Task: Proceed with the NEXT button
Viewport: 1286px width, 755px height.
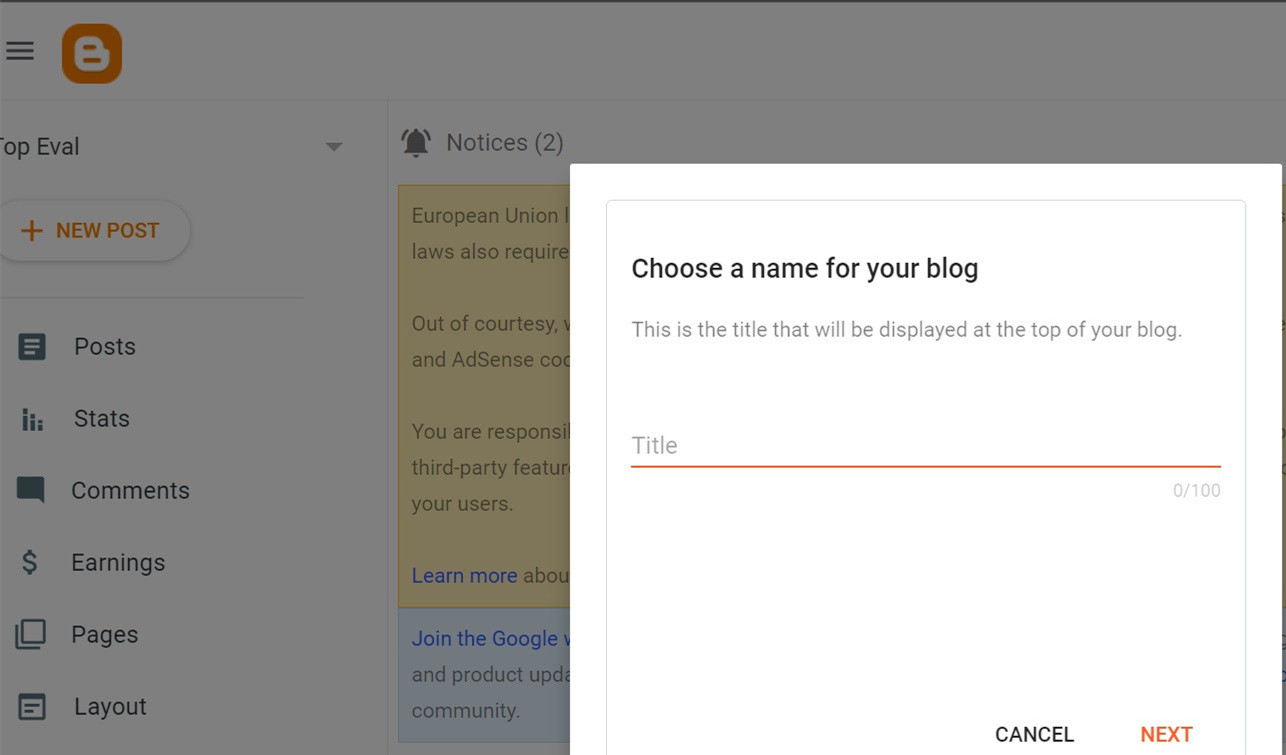Action: (1166, 734)
